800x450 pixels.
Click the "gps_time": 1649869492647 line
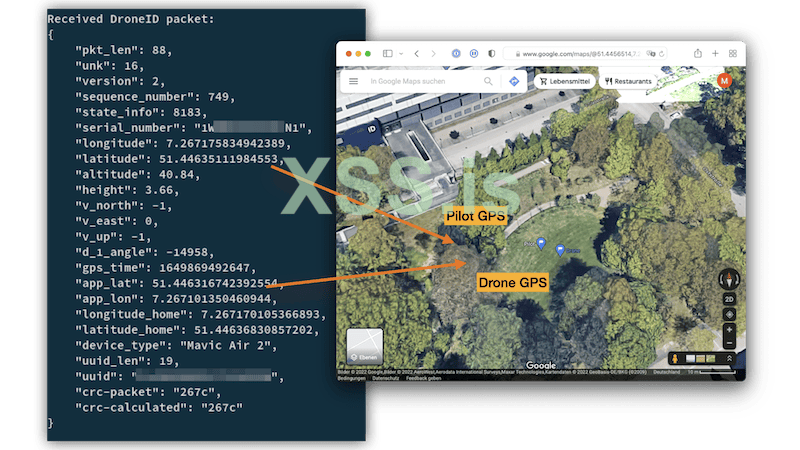(166, 268)
